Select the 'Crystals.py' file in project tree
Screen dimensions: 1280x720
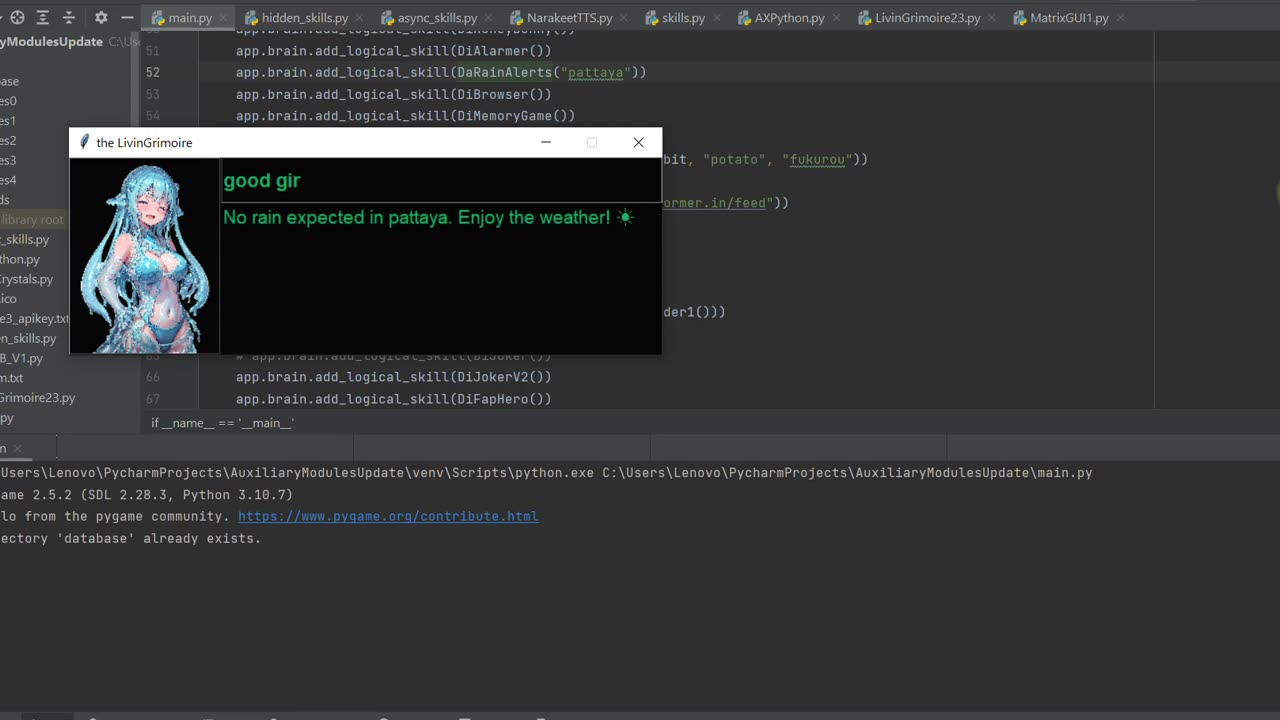click(x=27, y=279)
